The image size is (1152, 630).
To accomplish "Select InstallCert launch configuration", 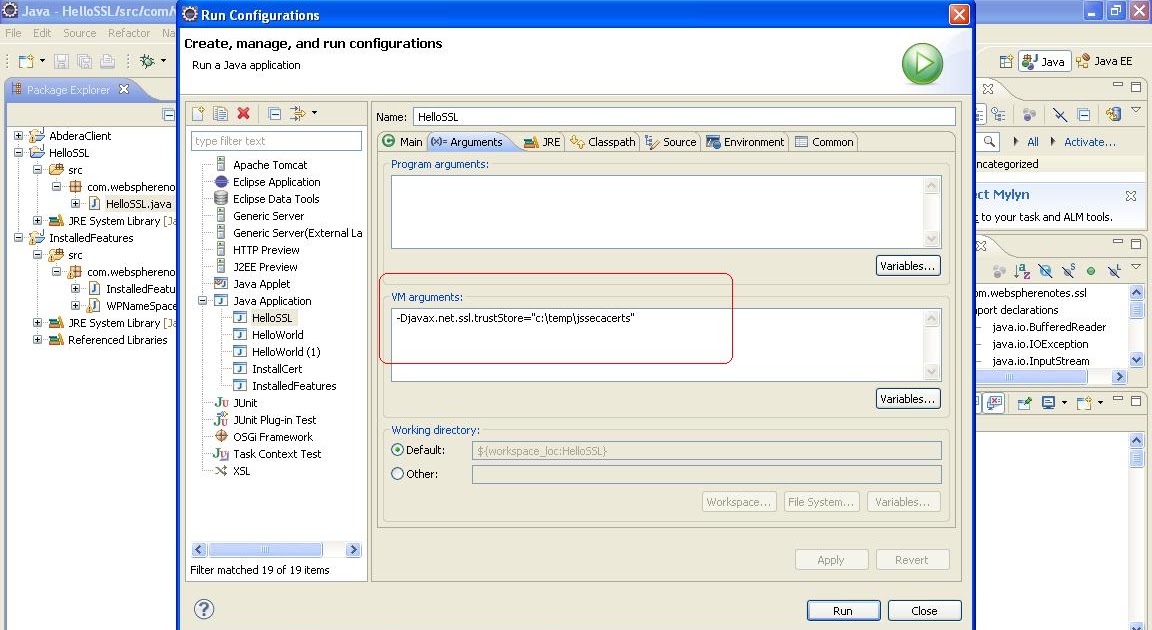I will [x=276, y=369].
